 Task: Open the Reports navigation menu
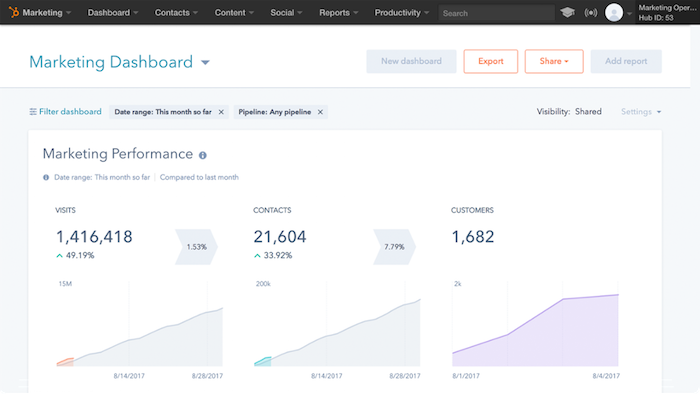[x=339, y=12]
